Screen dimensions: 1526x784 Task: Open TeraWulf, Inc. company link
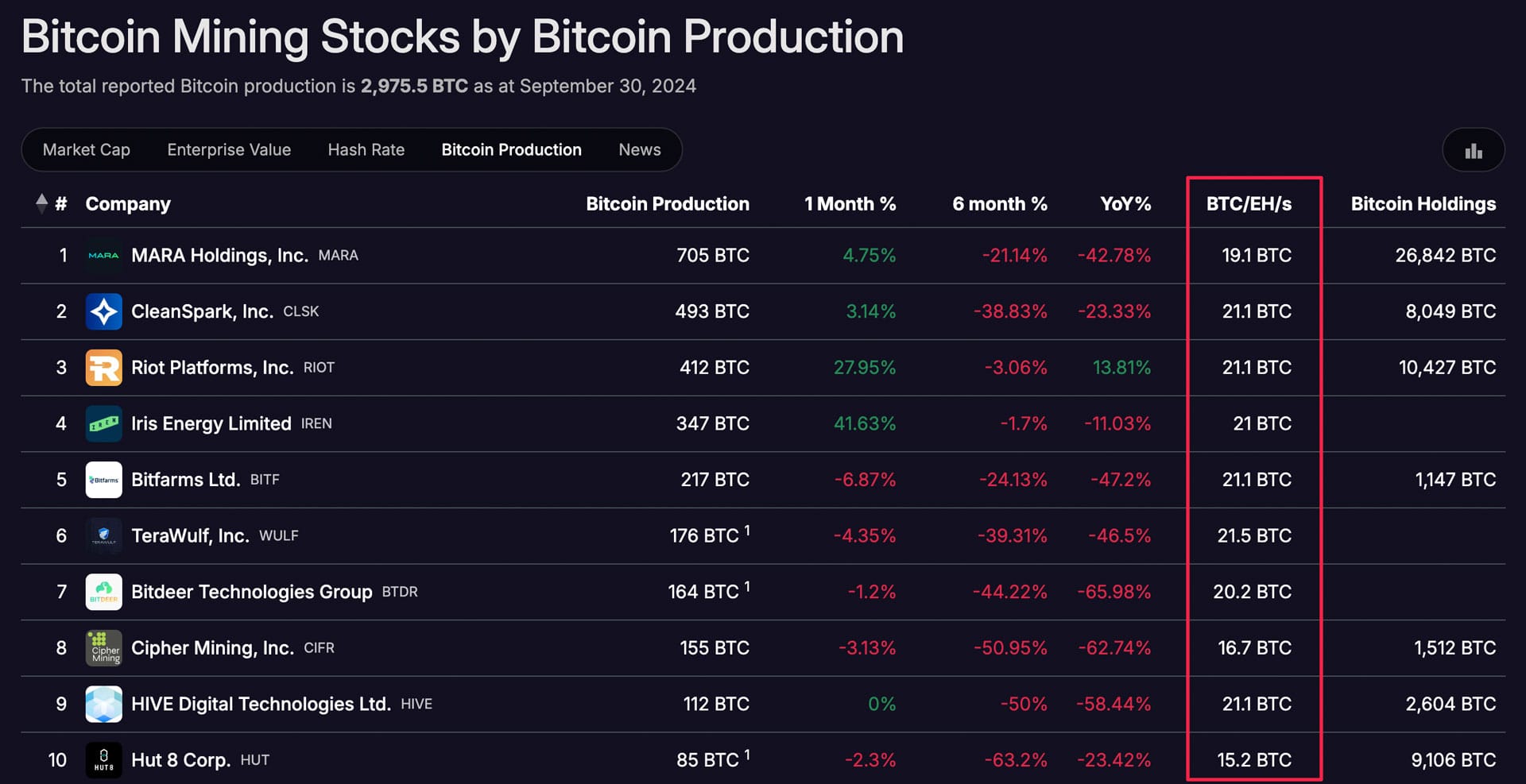[x=190, y=536]
